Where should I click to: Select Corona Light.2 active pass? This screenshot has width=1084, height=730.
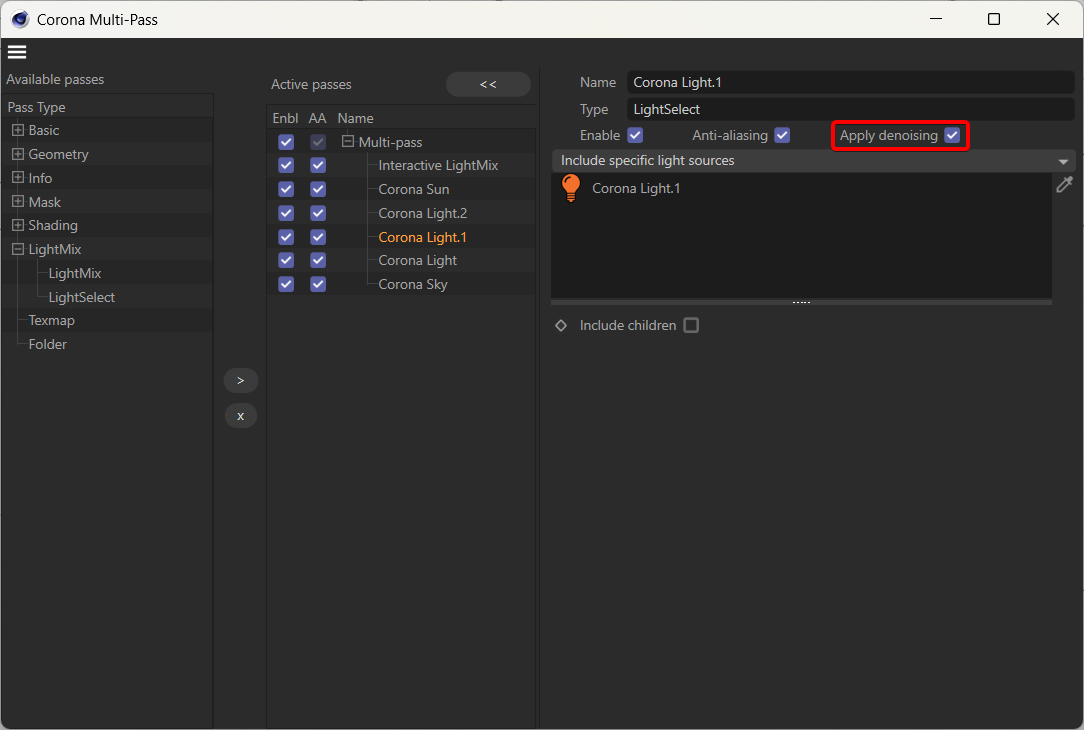422,213
